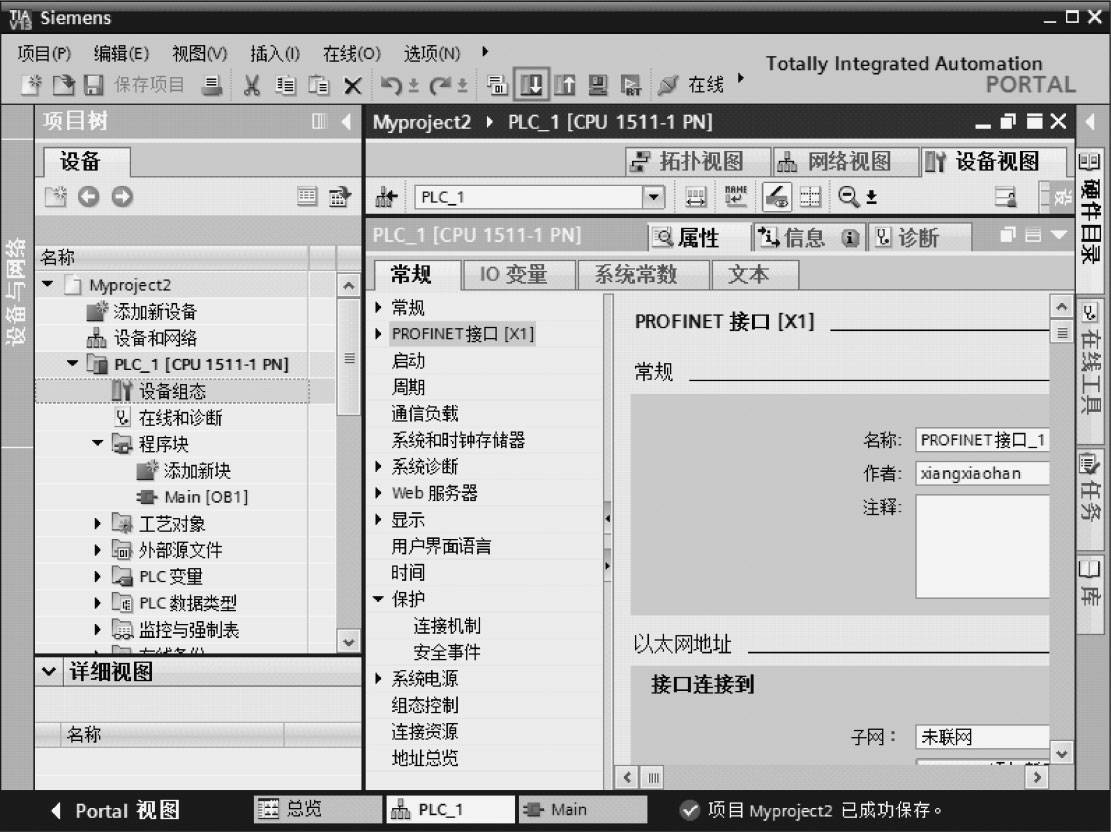
Task: Expand PROFINET接口 [X1] properties node
Action: (378, 334)
